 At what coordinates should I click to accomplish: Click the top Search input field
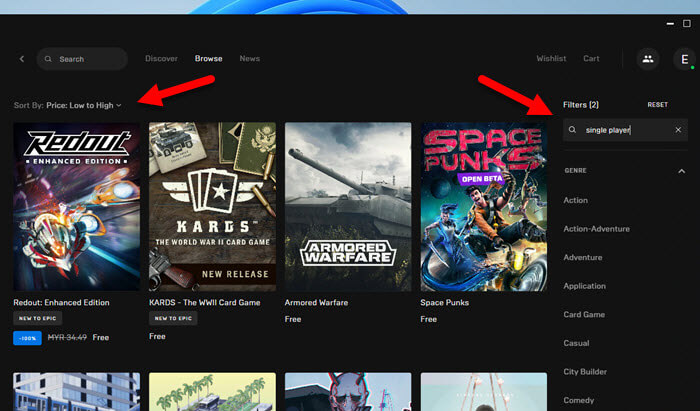point(82,59)
